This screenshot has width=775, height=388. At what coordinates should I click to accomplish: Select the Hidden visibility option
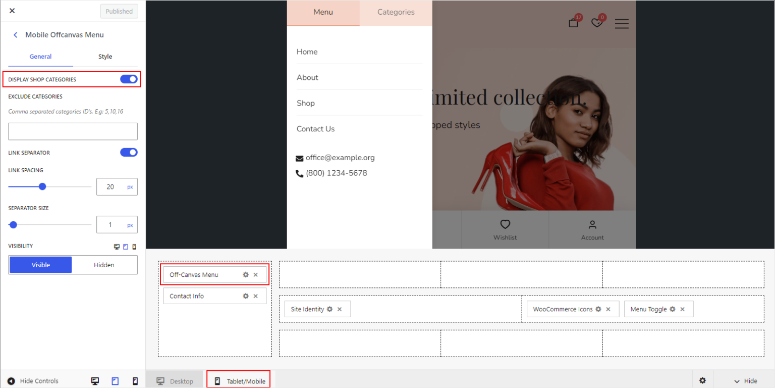(104, 265)
